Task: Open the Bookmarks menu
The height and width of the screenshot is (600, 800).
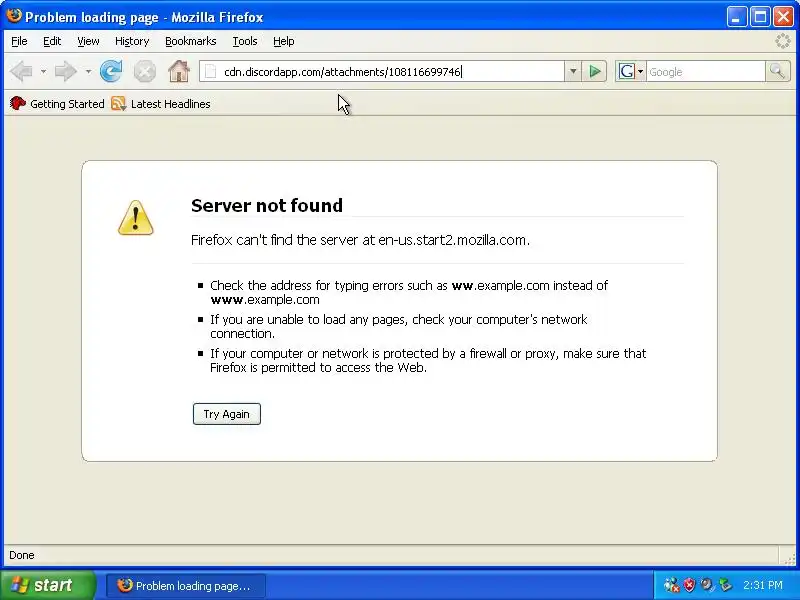Action: [x=190, y=41]
